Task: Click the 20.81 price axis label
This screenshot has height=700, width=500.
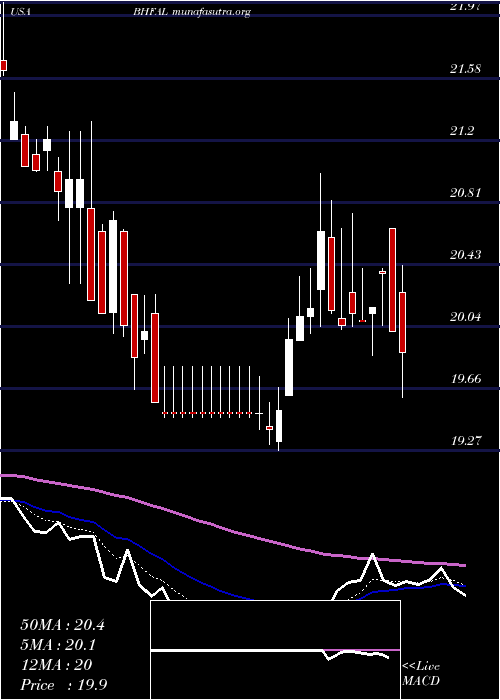Action: [x=465, y=193]
